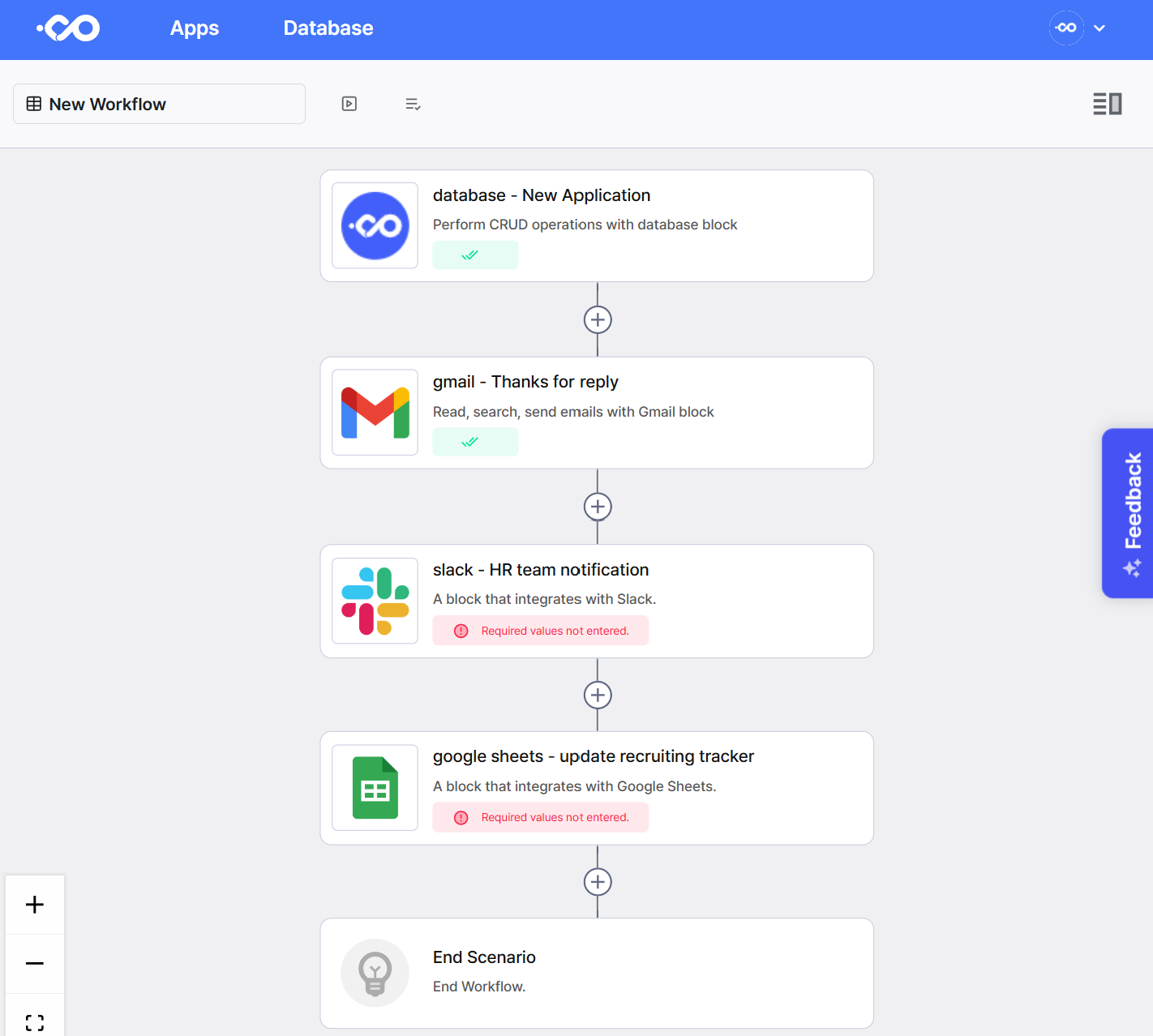Zoom in the canvas with plus button
1153x1036 pixels.
tap(35, 905)
